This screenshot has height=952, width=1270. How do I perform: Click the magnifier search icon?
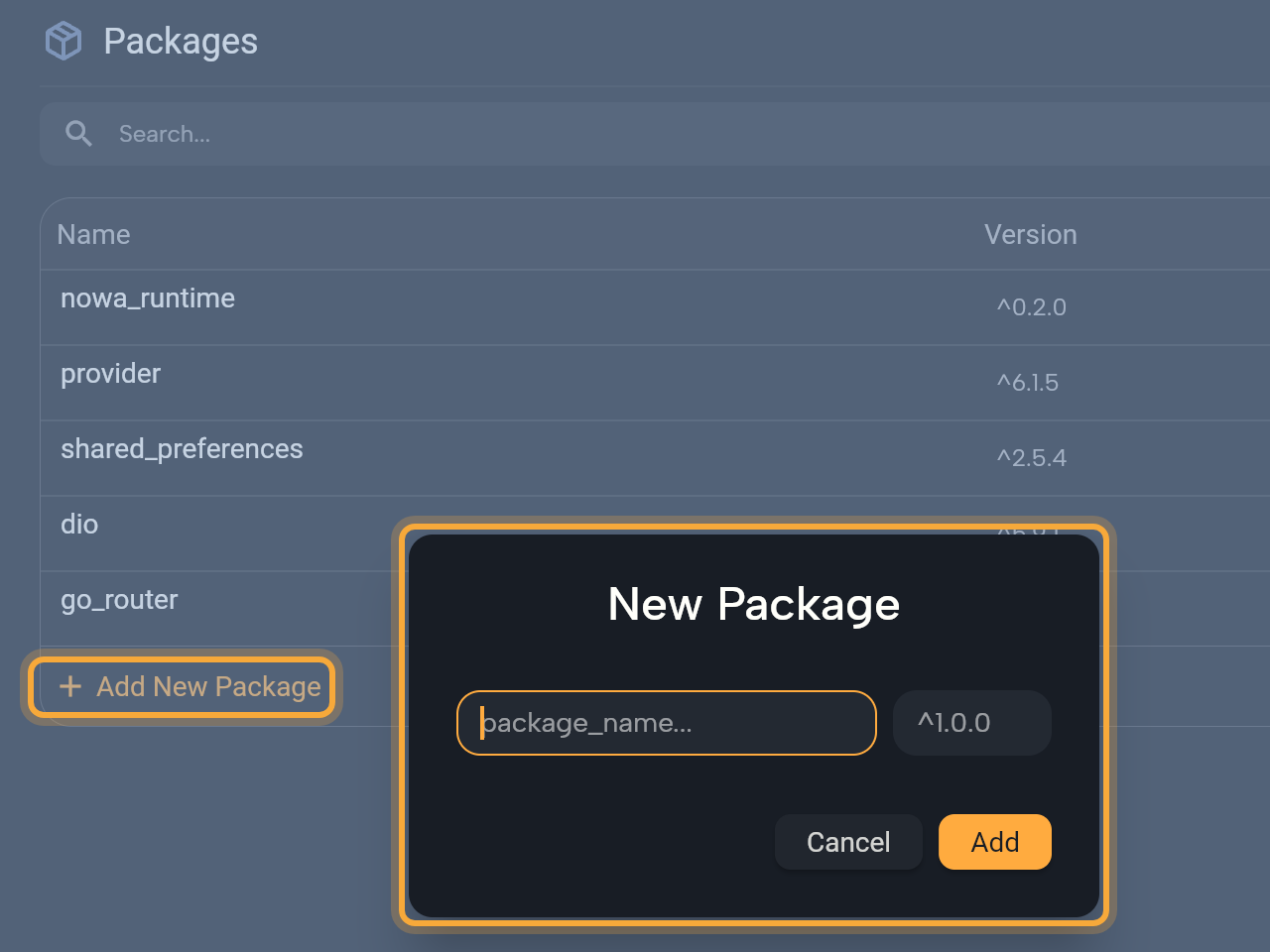tap(78, 134)
